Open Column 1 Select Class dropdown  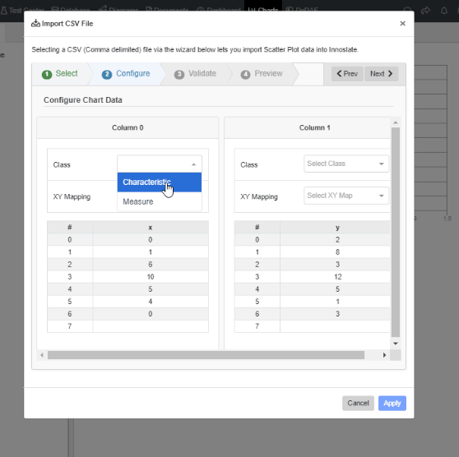coord(346,164)
